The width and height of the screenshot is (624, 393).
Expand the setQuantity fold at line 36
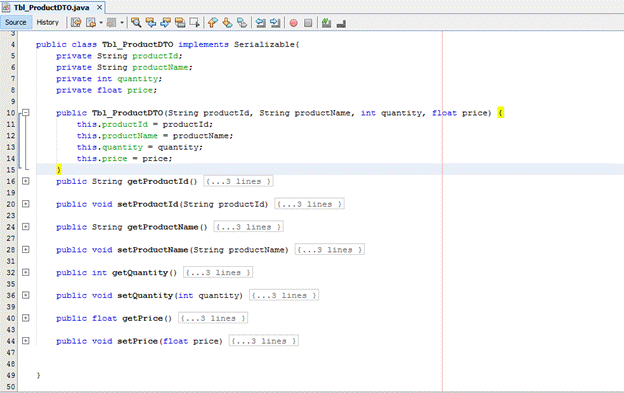pyautogui.click(x=25, y=295)
